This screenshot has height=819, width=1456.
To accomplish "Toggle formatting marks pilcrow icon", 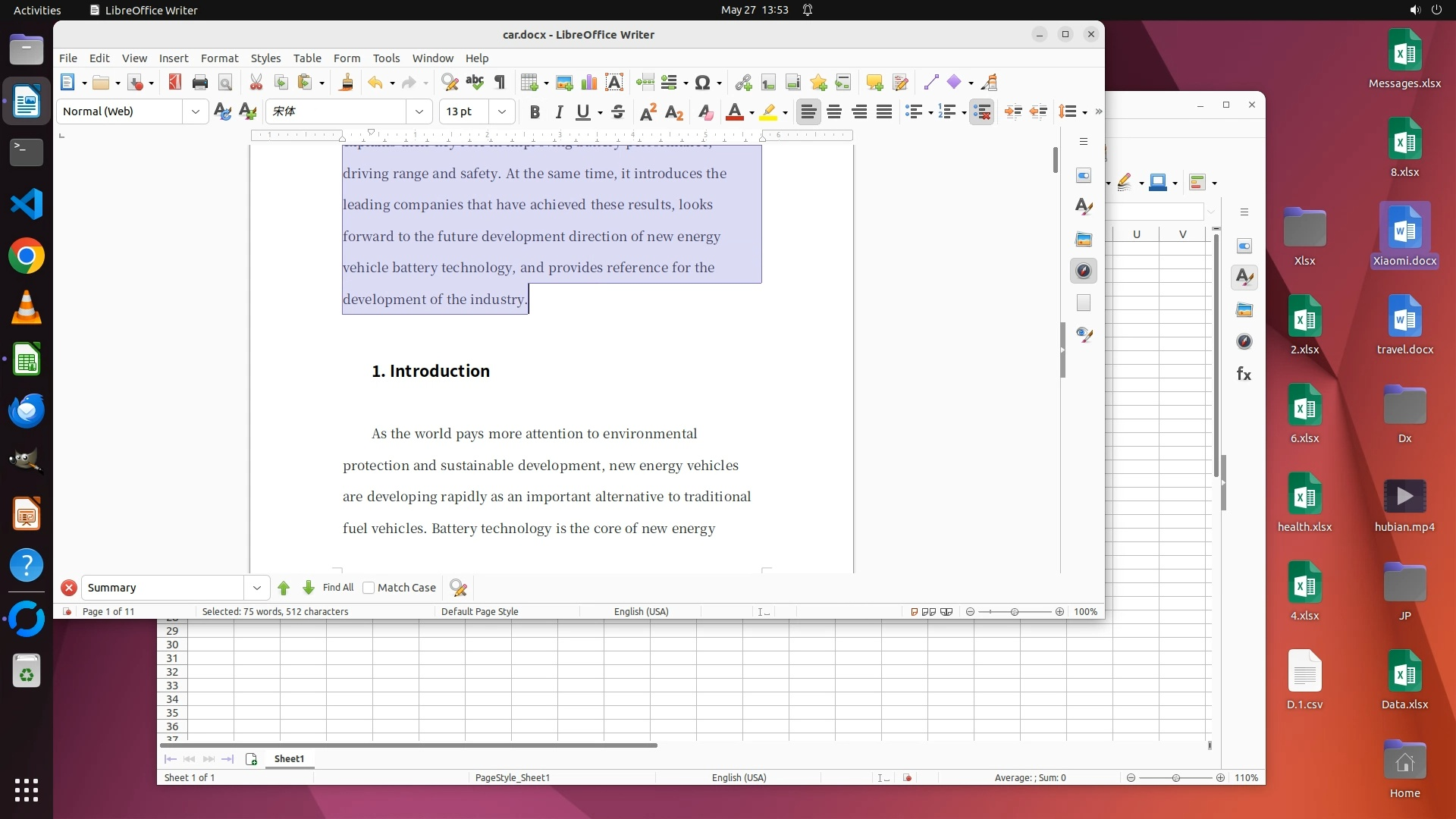I will click(500, 83).
